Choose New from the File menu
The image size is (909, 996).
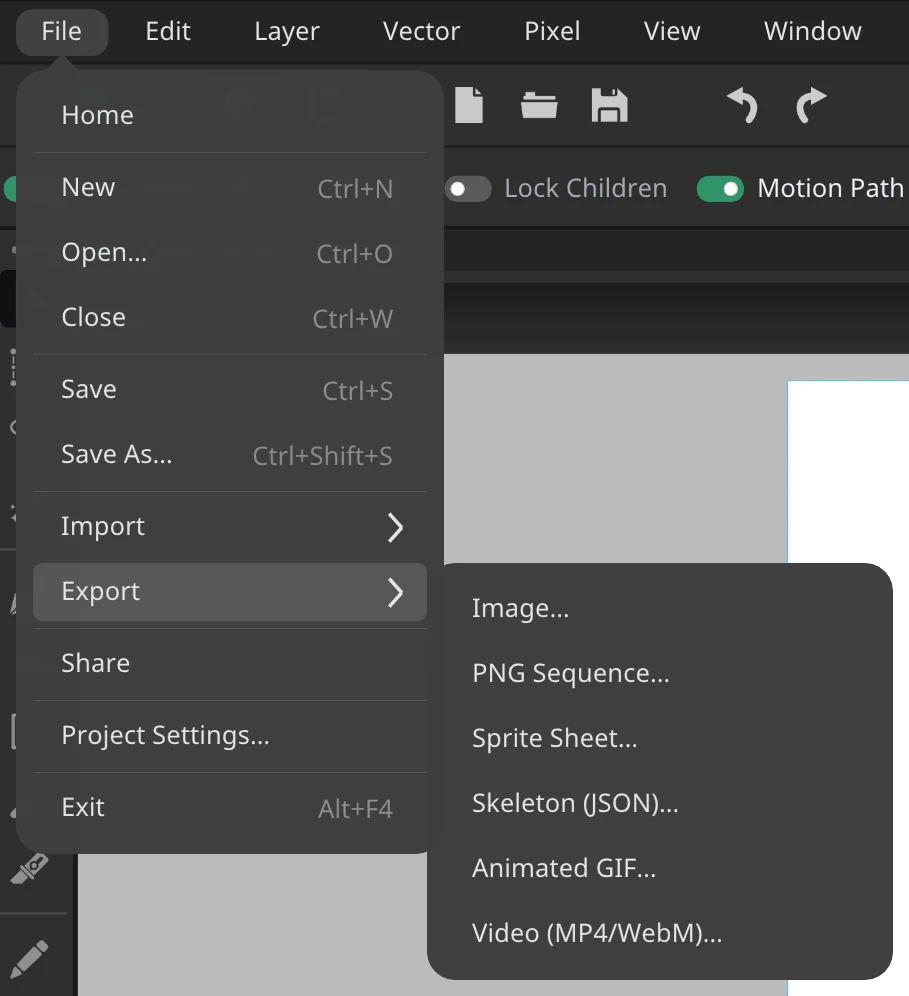[230, 187]
